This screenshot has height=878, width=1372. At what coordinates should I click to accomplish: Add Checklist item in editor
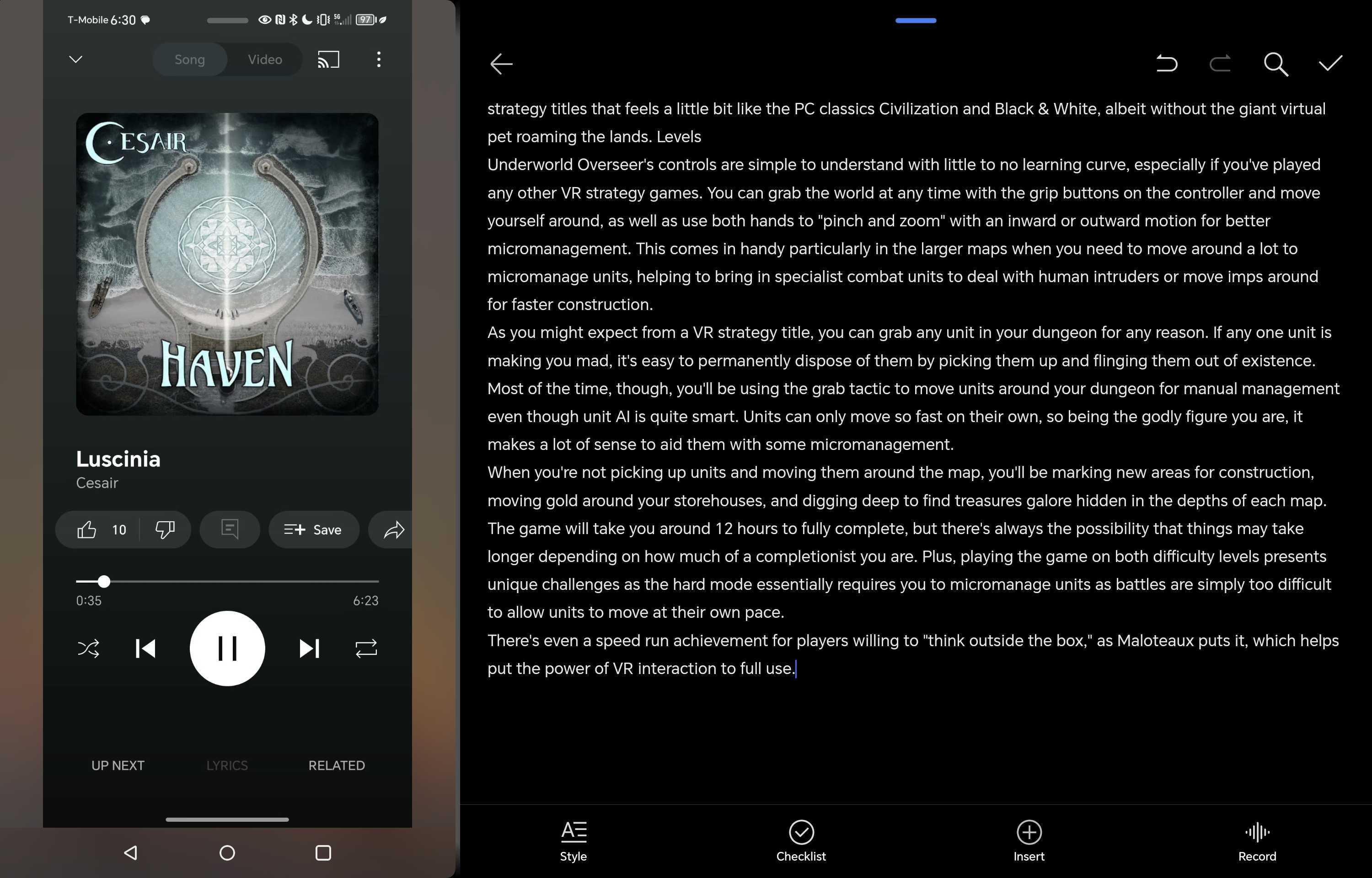pyautogui.click(x=801, y=839)
